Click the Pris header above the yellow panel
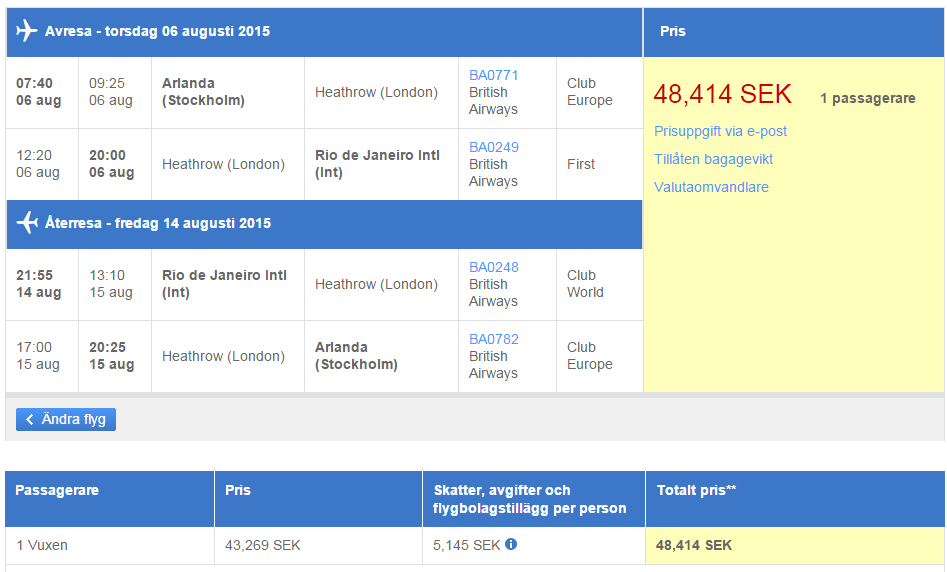This screenshot has width=947, height=572. [x=673, y=31]
